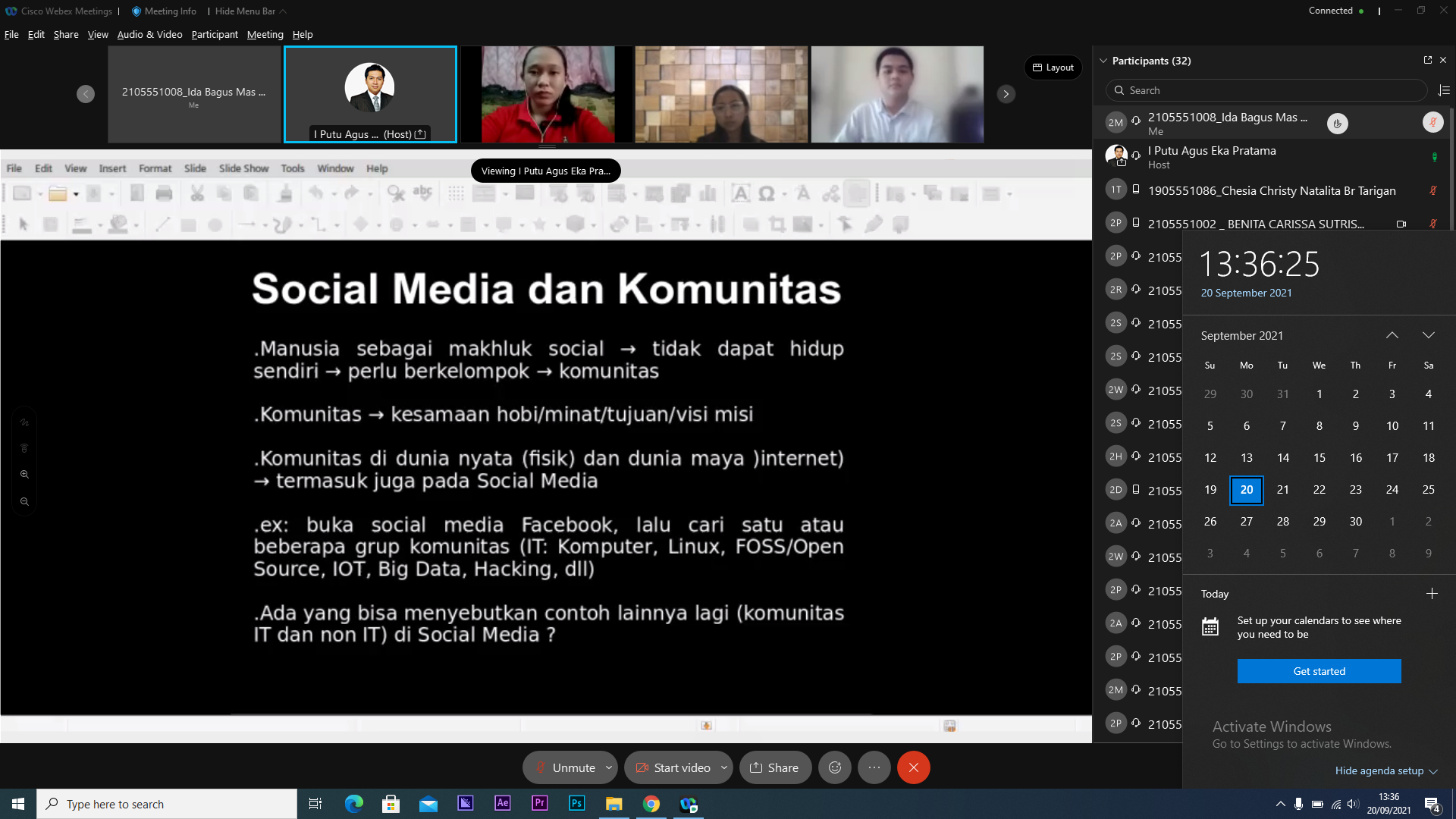
Task: Click the annotate tool in shared view sidebar
Action: (x=24, y=422)
